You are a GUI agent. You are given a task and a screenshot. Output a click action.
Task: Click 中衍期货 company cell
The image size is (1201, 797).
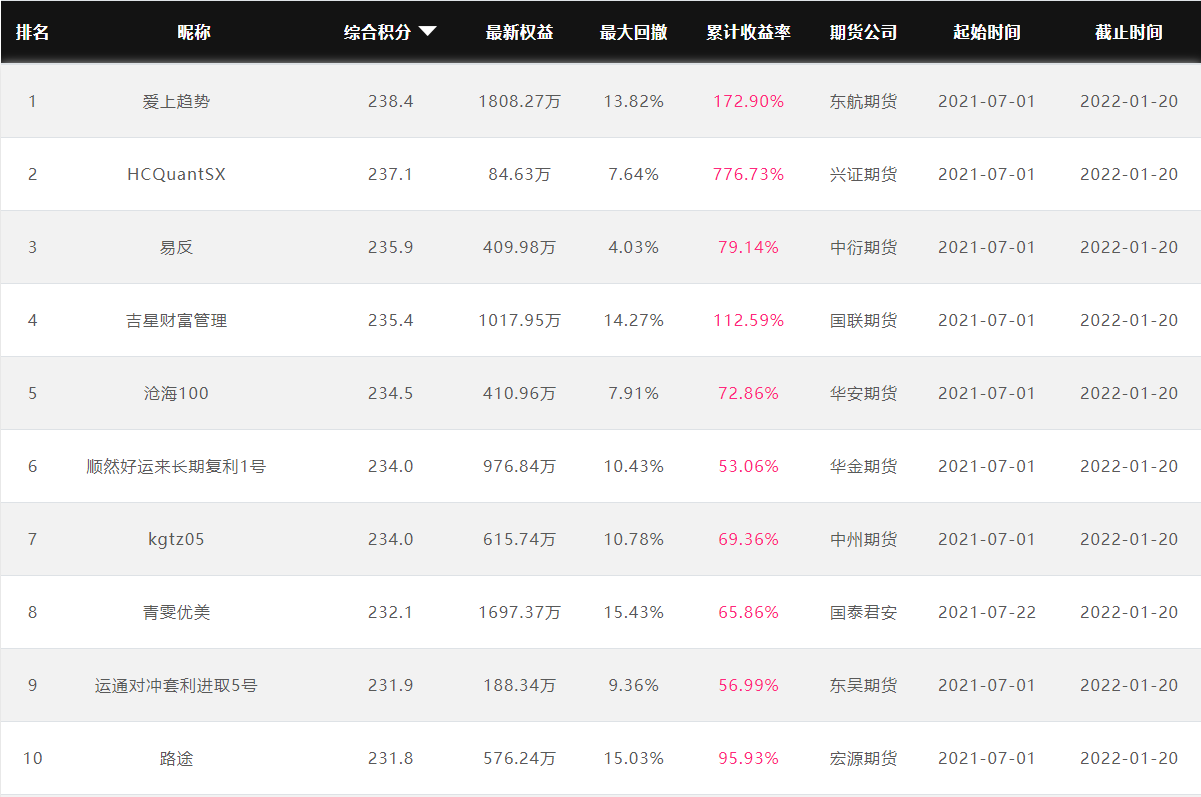tap(863, 247)
